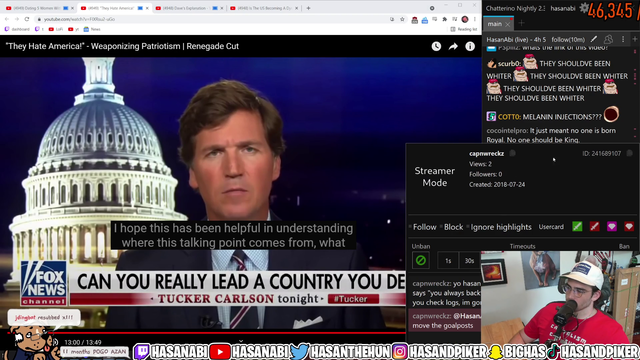Open the 'yt' bookmark

click(x=73, y=29)
